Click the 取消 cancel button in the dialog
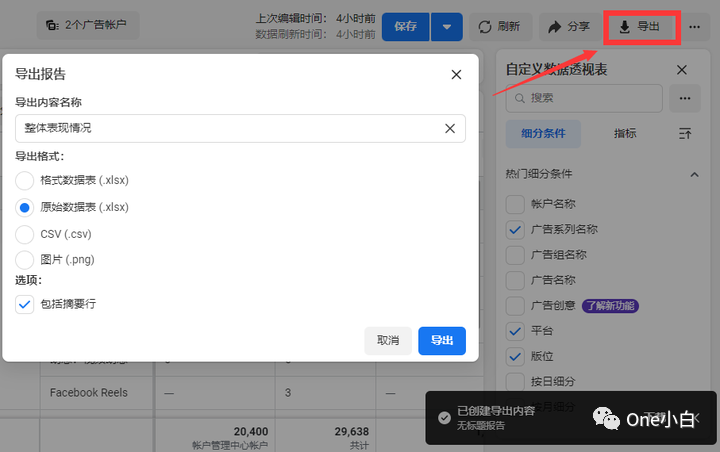Screen dimensions: 720x452 [388, 340]
